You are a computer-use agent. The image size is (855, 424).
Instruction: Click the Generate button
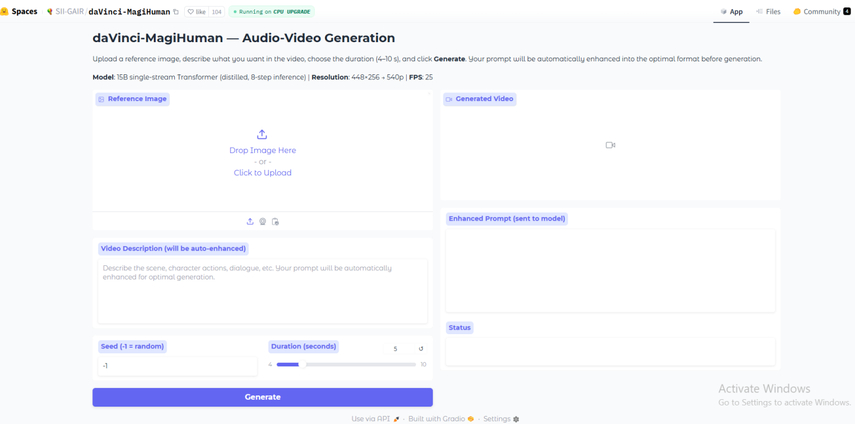(x=262, y=397)
